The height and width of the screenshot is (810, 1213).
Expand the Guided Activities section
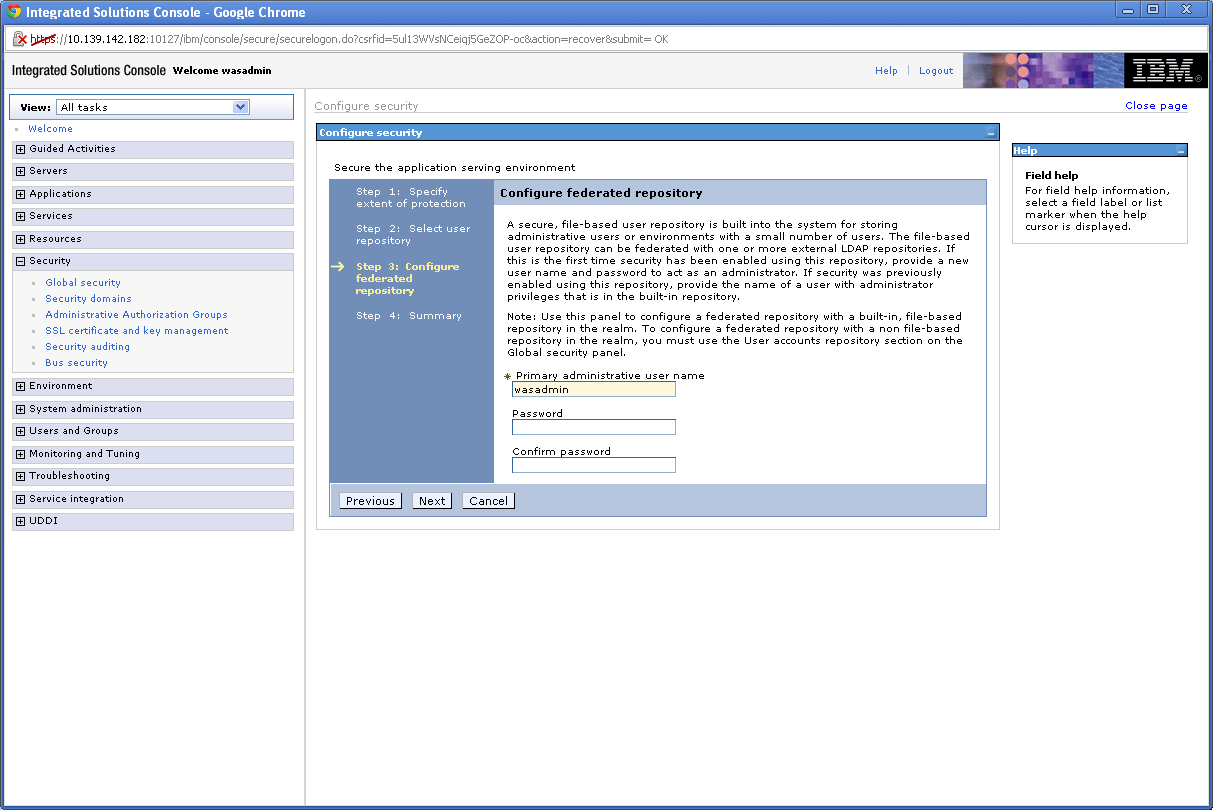point(20,149)
